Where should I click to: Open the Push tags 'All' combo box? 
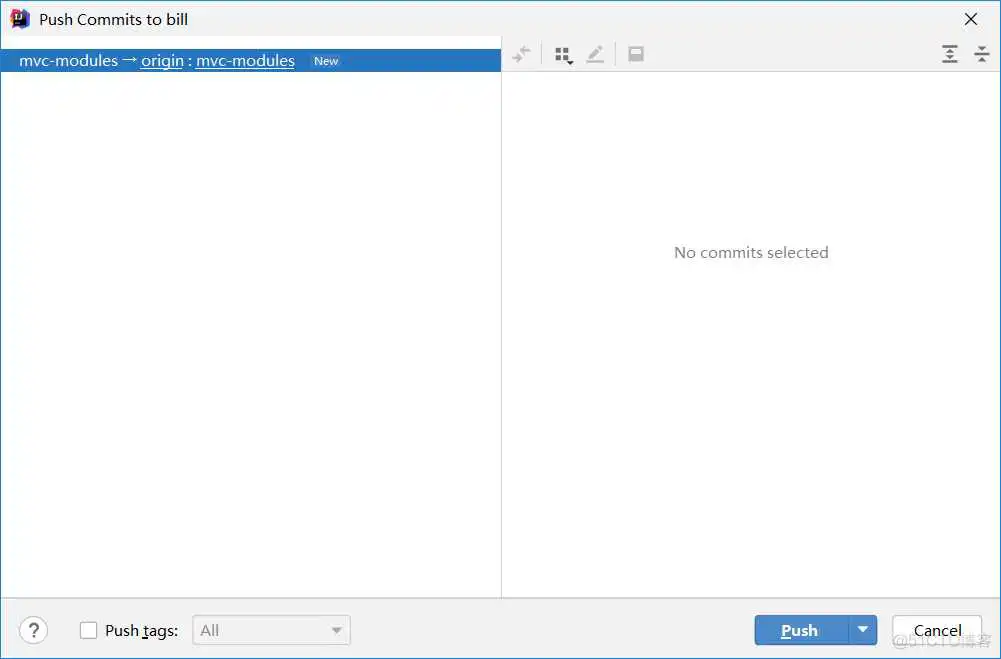tap(271, 630)
